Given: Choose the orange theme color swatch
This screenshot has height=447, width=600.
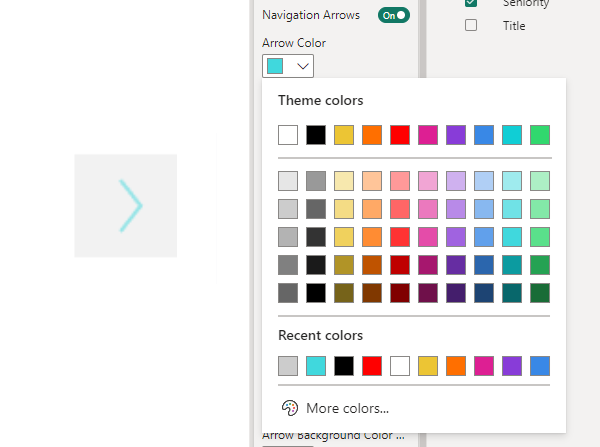Looking at the screenshot, I should pos(372,135).
